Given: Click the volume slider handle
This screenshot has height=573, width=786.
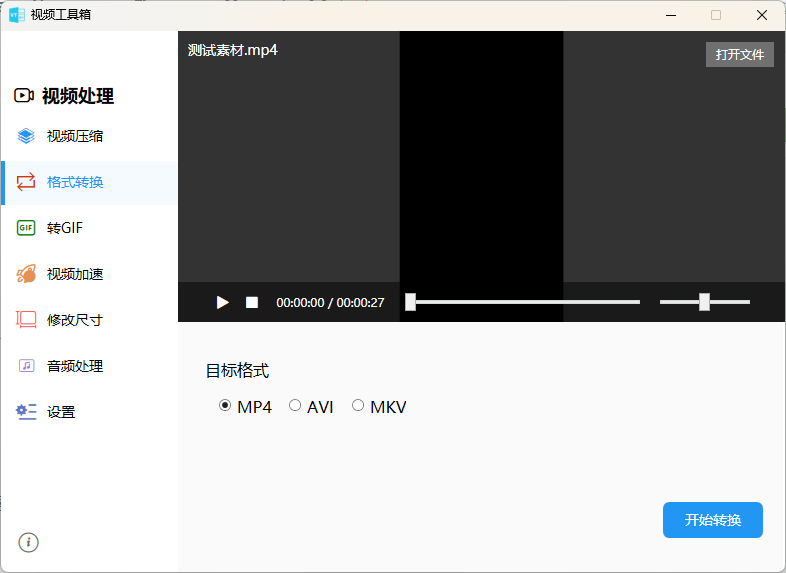Looking at the screenshot, I should pos(704,302).
